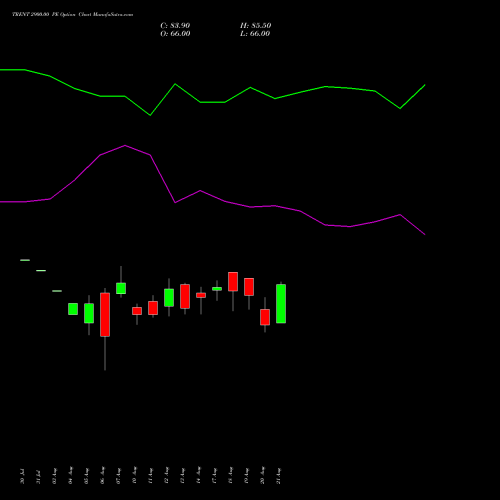Click the small red candle for 14 Aug
The image size is (500, 500).
201,295
